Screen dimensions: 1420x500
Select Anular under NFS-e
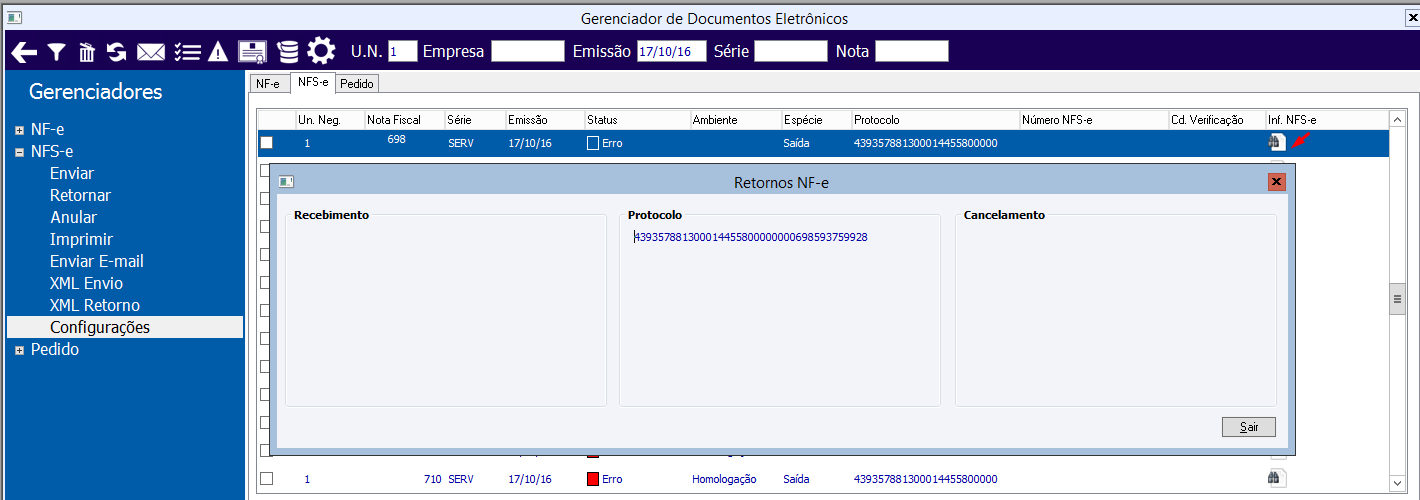[74, 218]
